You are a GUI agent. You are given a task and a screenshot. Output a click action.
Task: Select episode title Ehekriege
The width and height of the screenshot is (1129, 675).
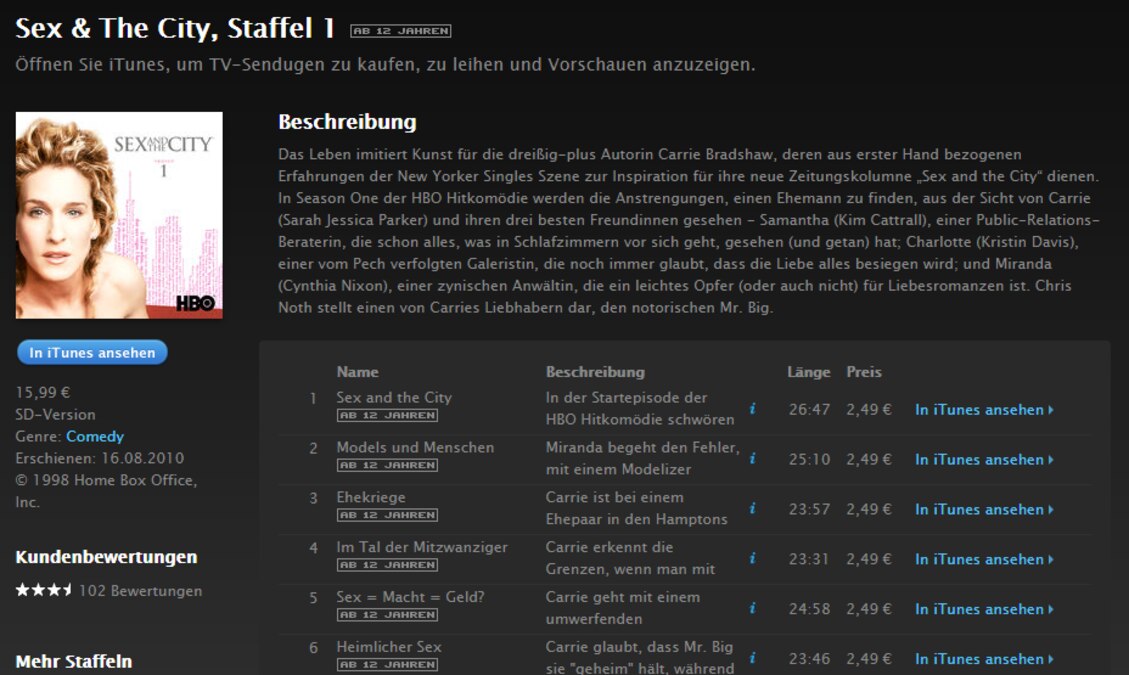pyautogui.click(x=371, y=497)
